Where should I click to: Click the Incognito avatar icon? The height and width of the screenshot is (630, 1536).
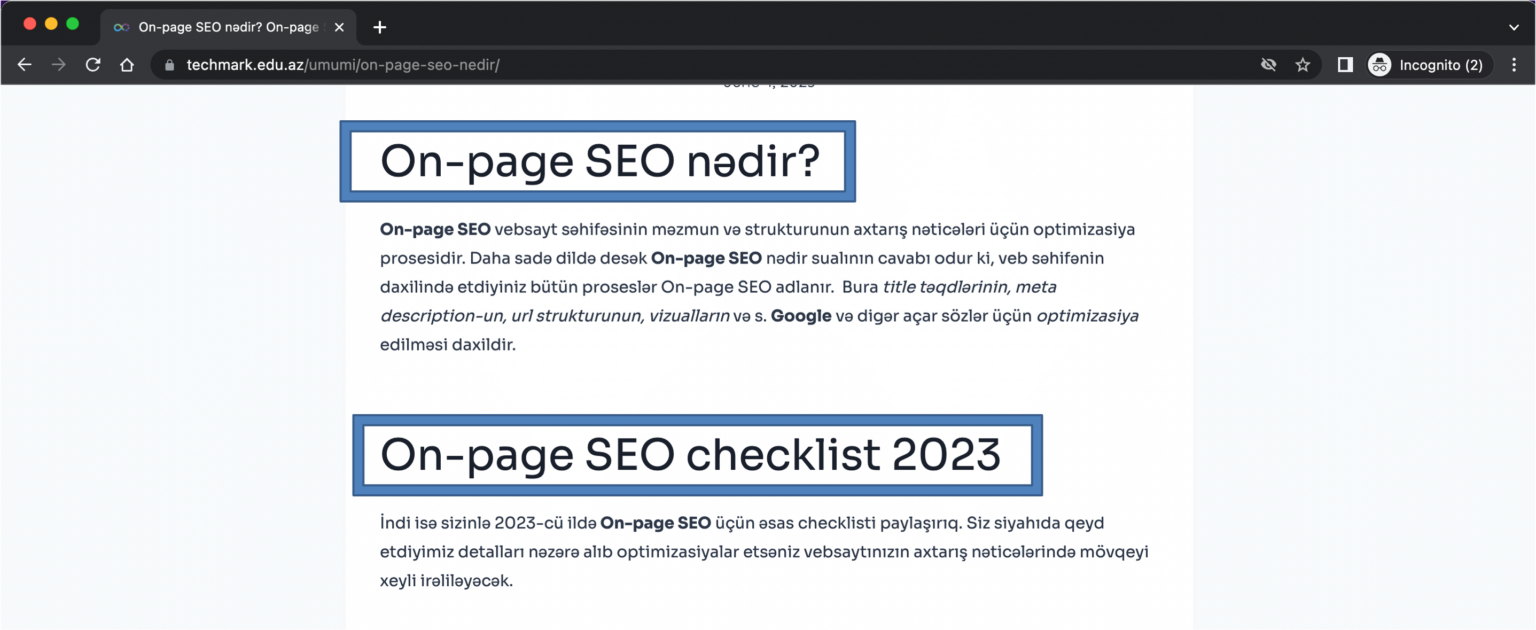point(1379,64)
